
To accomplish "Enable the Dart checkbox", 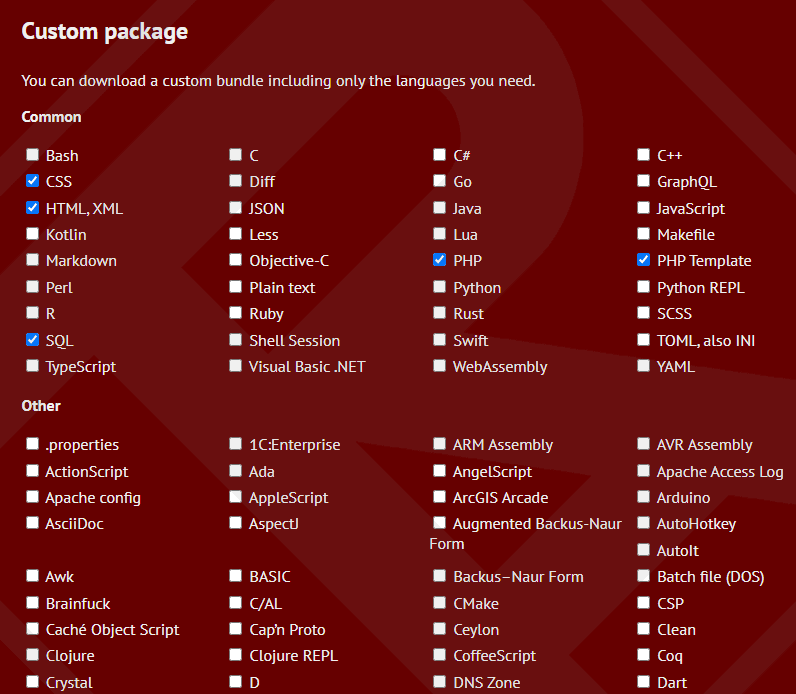I will pos(643,681).
